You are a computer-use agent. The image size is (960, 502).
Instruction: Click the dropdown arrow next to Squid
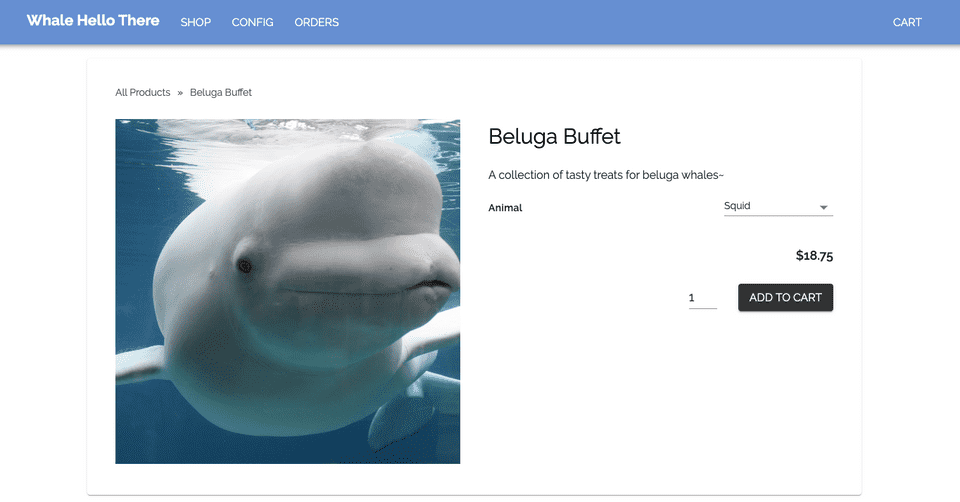click(823, 208)
